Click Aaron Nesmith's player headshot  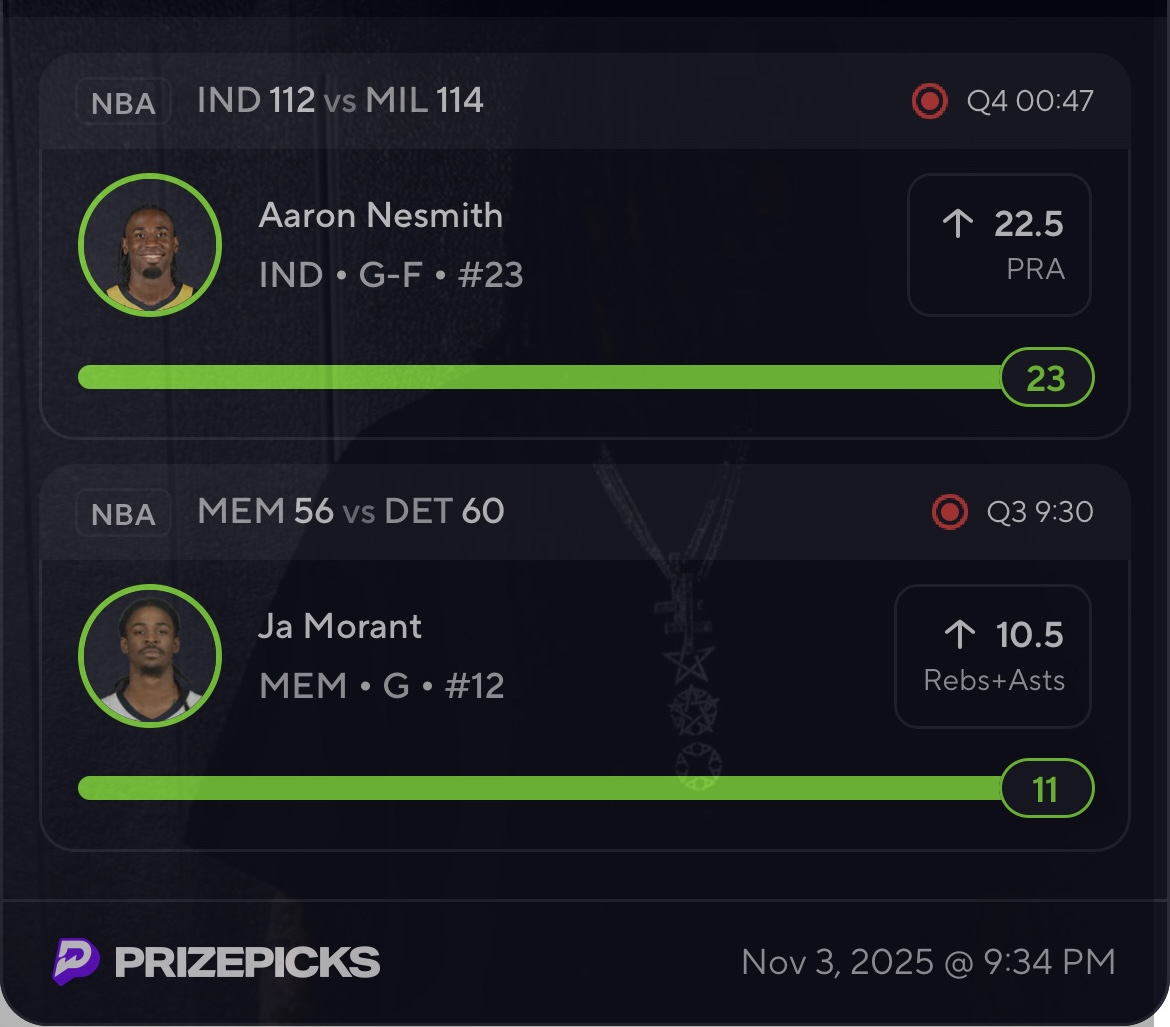click(x=150, y=245)
